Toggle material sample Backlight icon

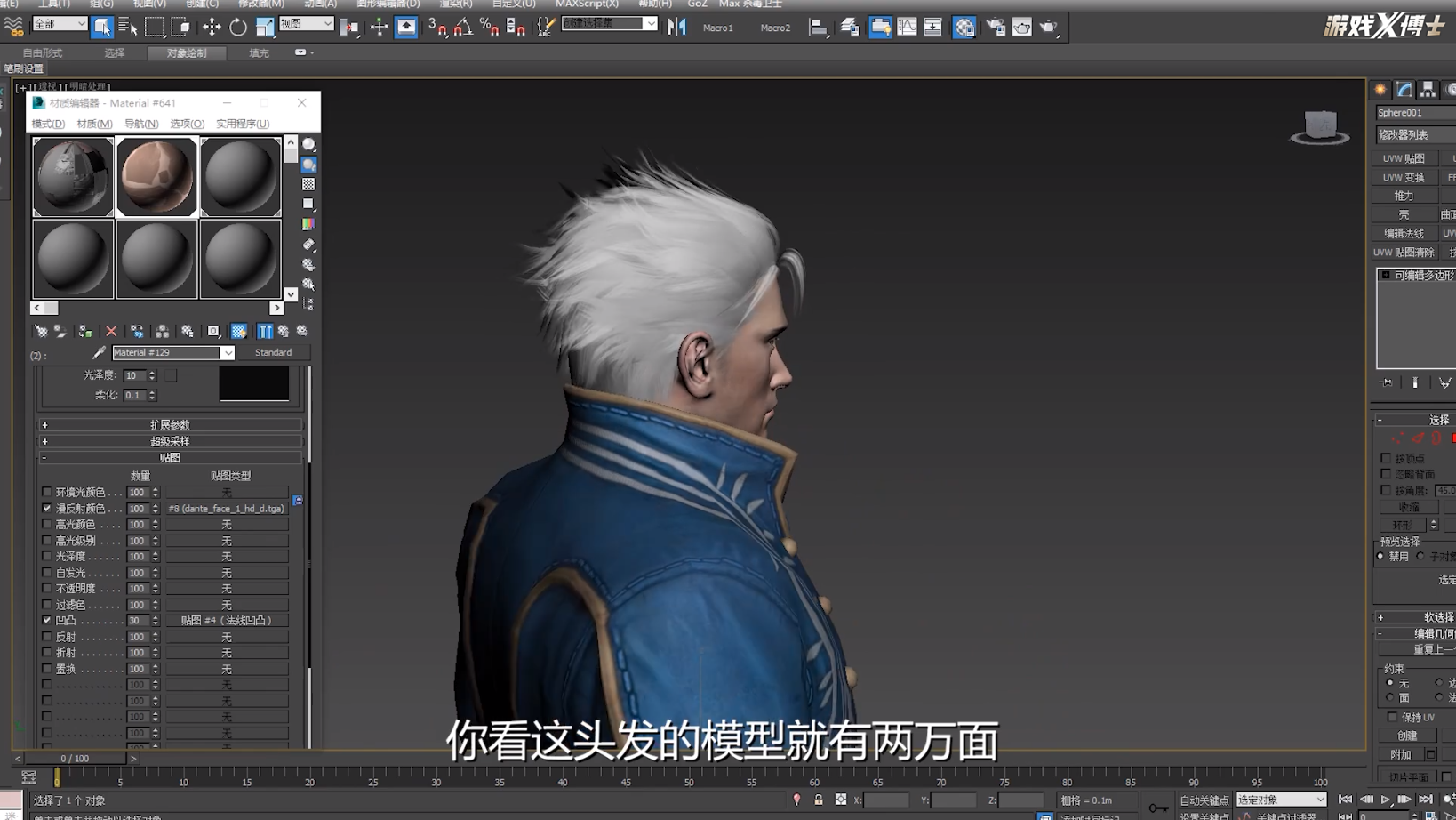[x=308, y=165]
